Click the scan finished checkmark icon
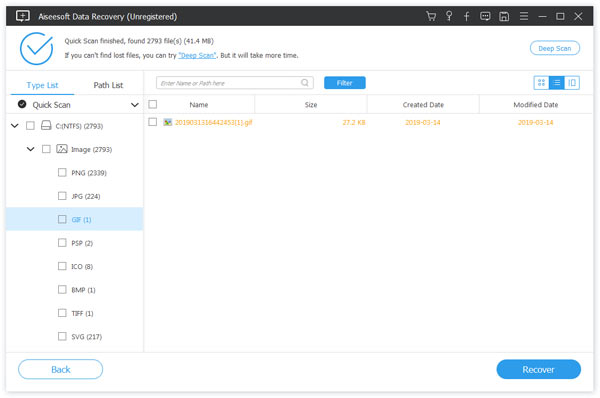The image size is (600, 398). click(36, 49)
